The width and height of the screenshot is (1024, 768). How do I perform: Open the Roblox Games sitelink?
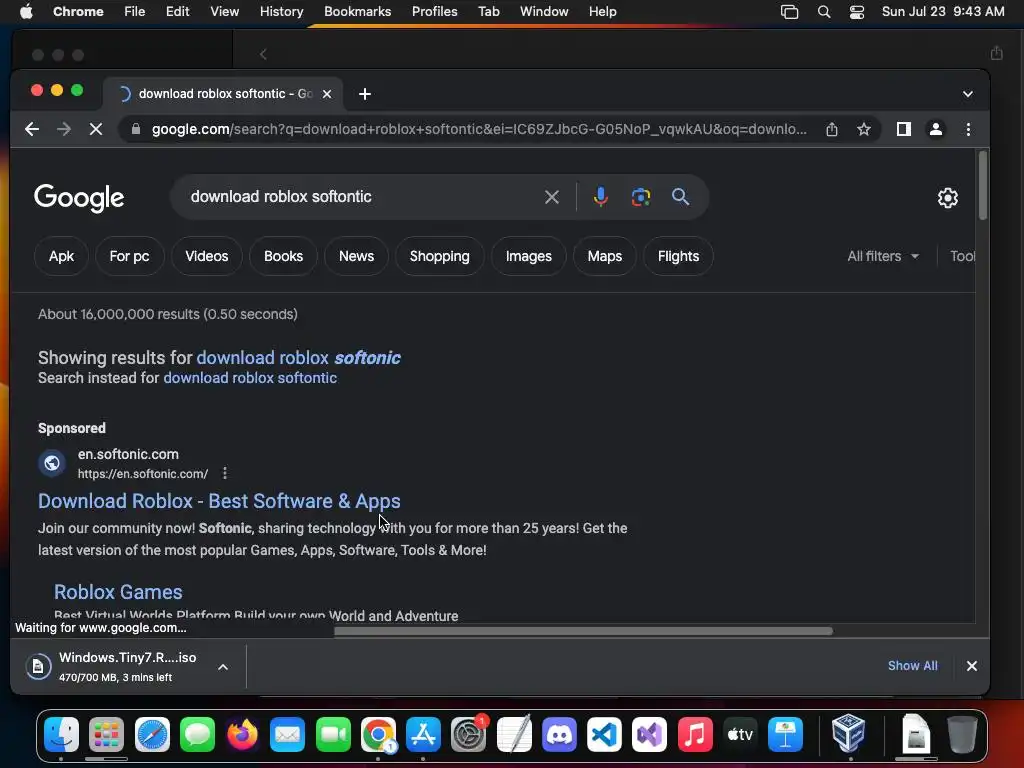[x=118, y=592]
